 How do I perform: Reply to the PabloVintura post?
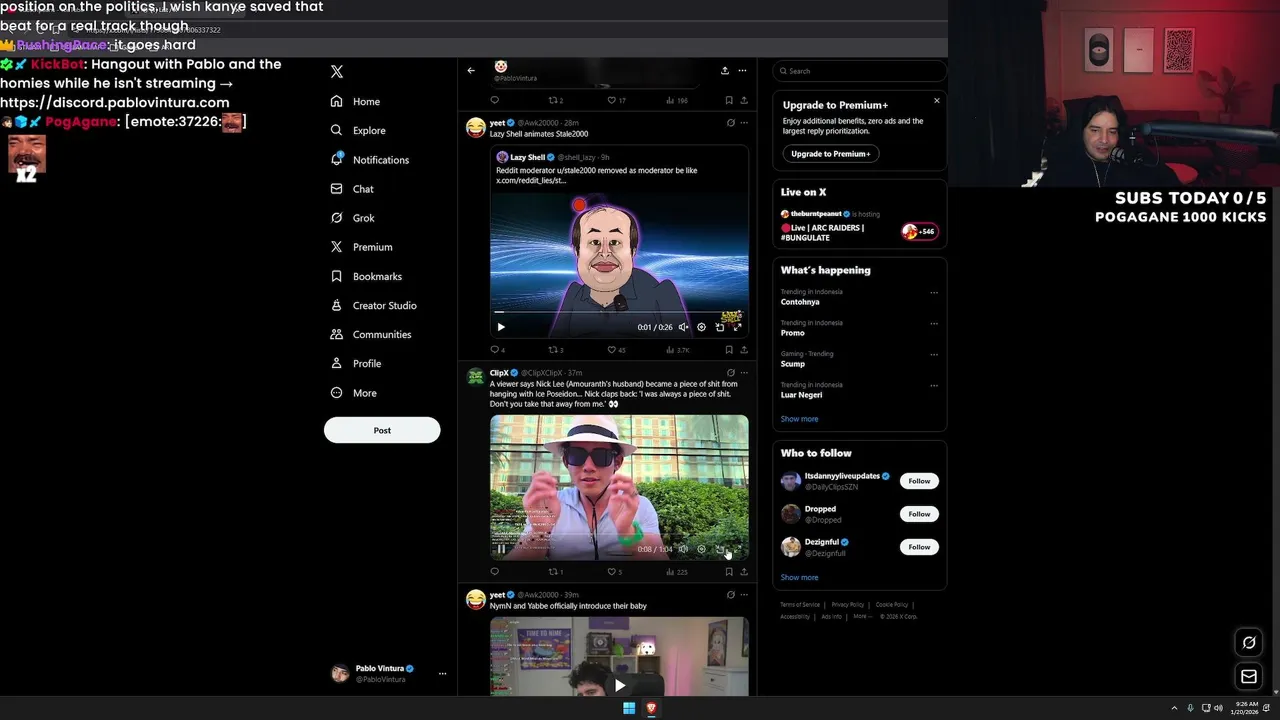pos(494,100)
